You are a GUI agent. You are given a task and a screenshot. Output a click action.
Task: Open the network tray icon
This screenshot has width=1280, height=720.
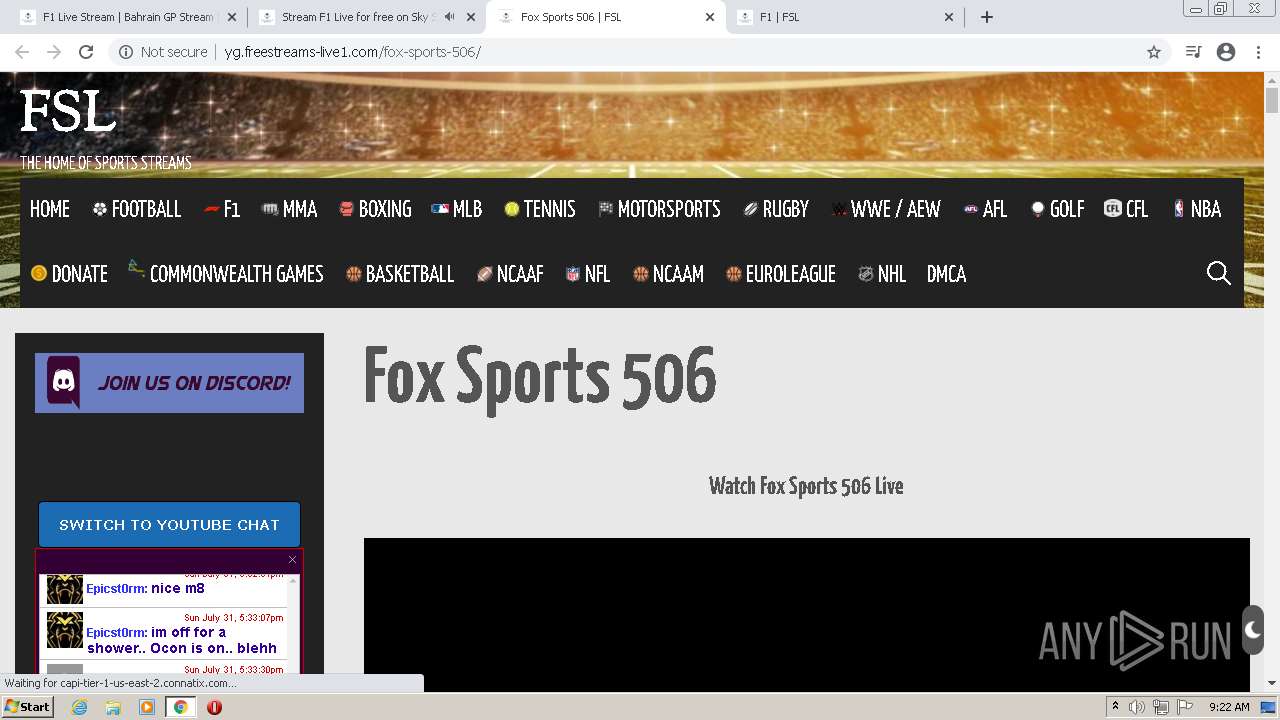pyautogui.click(x=1161, y=707)
